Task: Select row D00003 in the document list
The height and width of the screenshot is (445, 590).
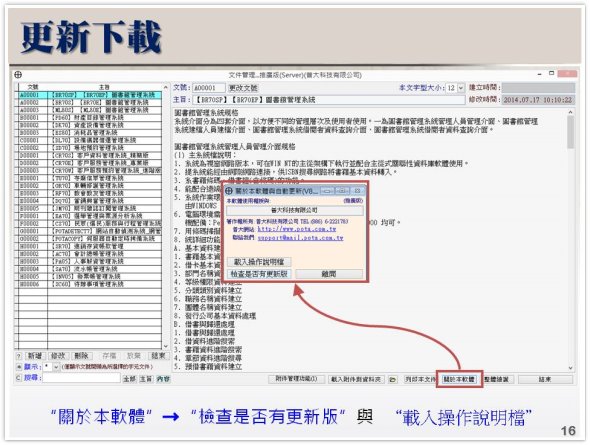Action: [90, 170]
